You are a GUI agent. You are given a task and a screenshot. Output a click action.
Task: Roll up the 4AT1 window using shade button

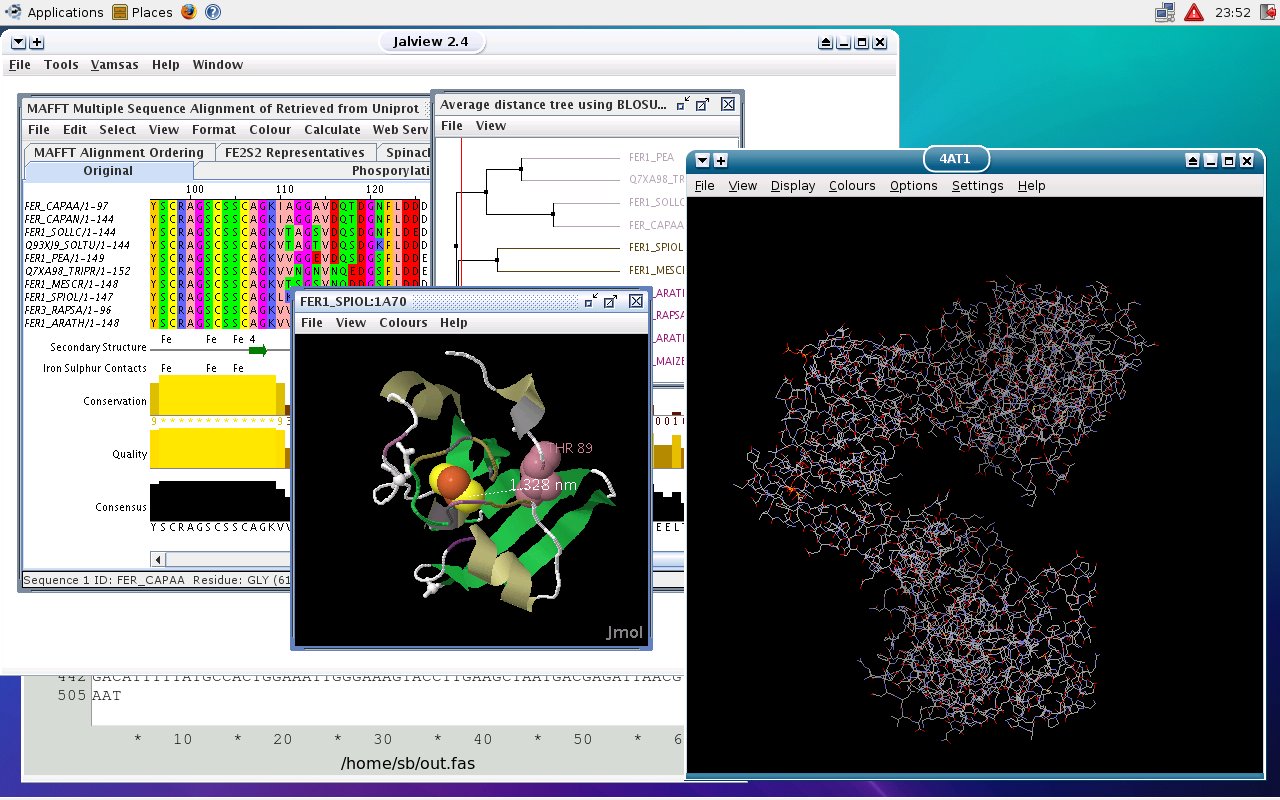point(1193,160)
